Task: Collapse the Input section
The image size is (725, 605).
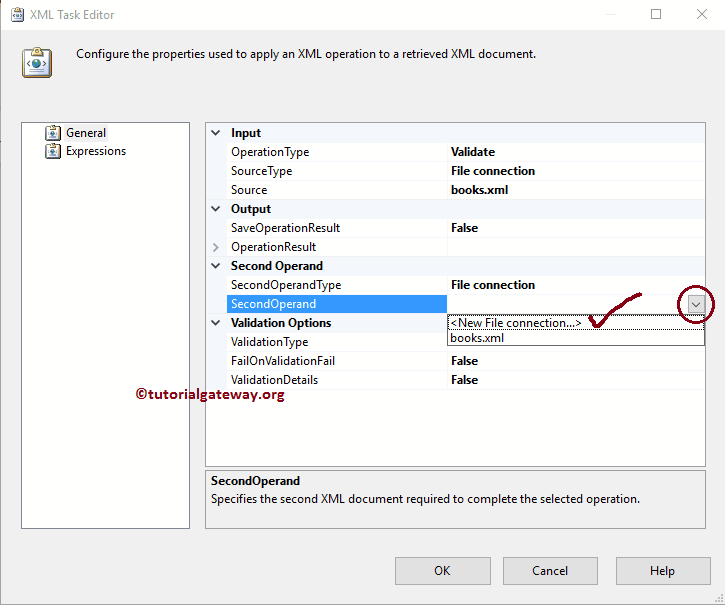Action: point(215,133)
